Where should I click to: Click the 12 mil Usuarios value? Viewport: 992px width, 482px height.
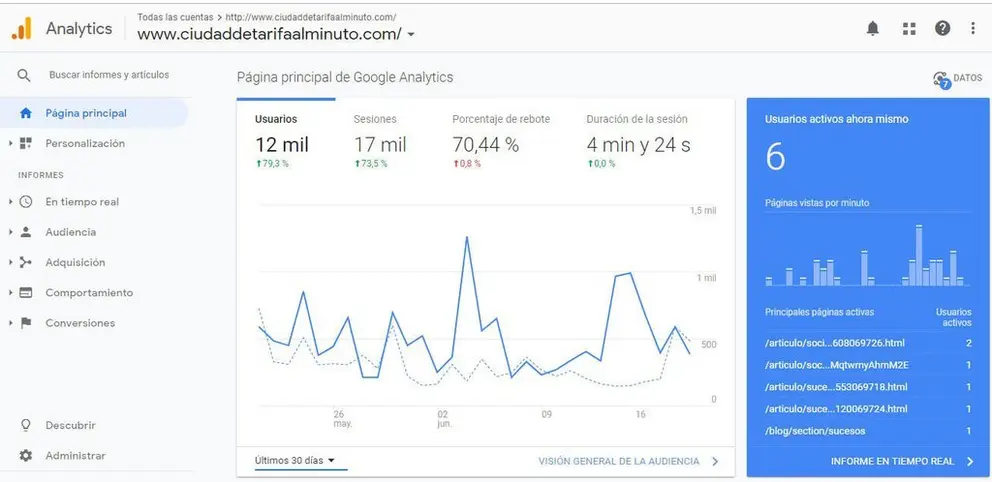282,144
